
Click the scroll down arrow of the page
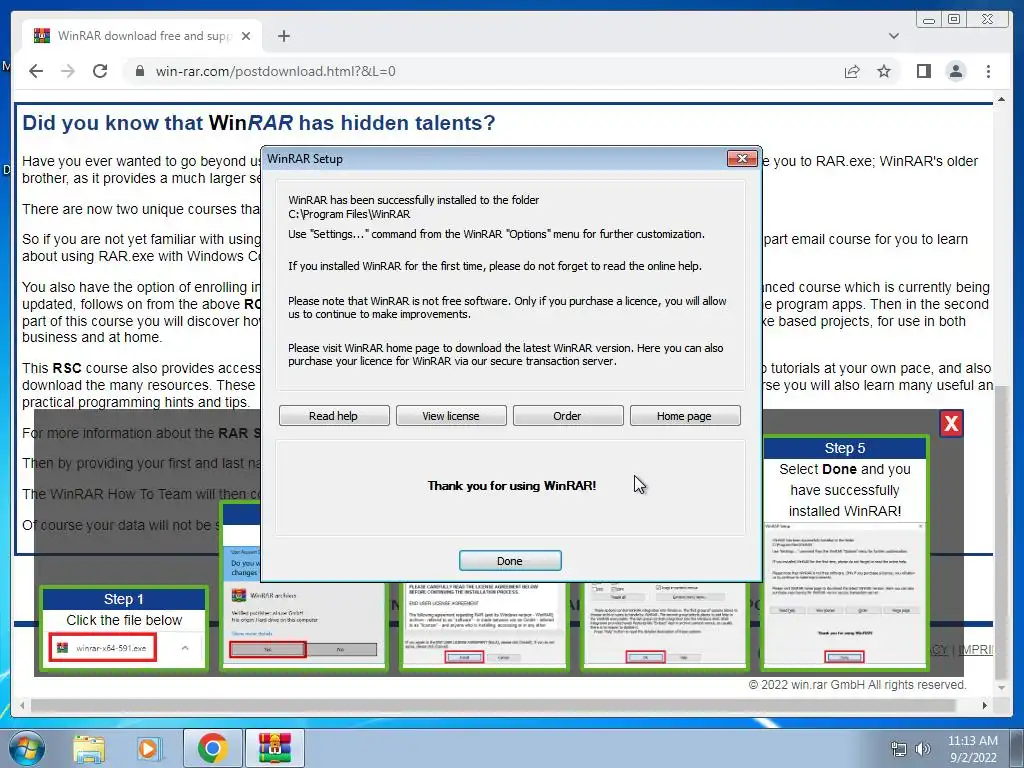1001,688
